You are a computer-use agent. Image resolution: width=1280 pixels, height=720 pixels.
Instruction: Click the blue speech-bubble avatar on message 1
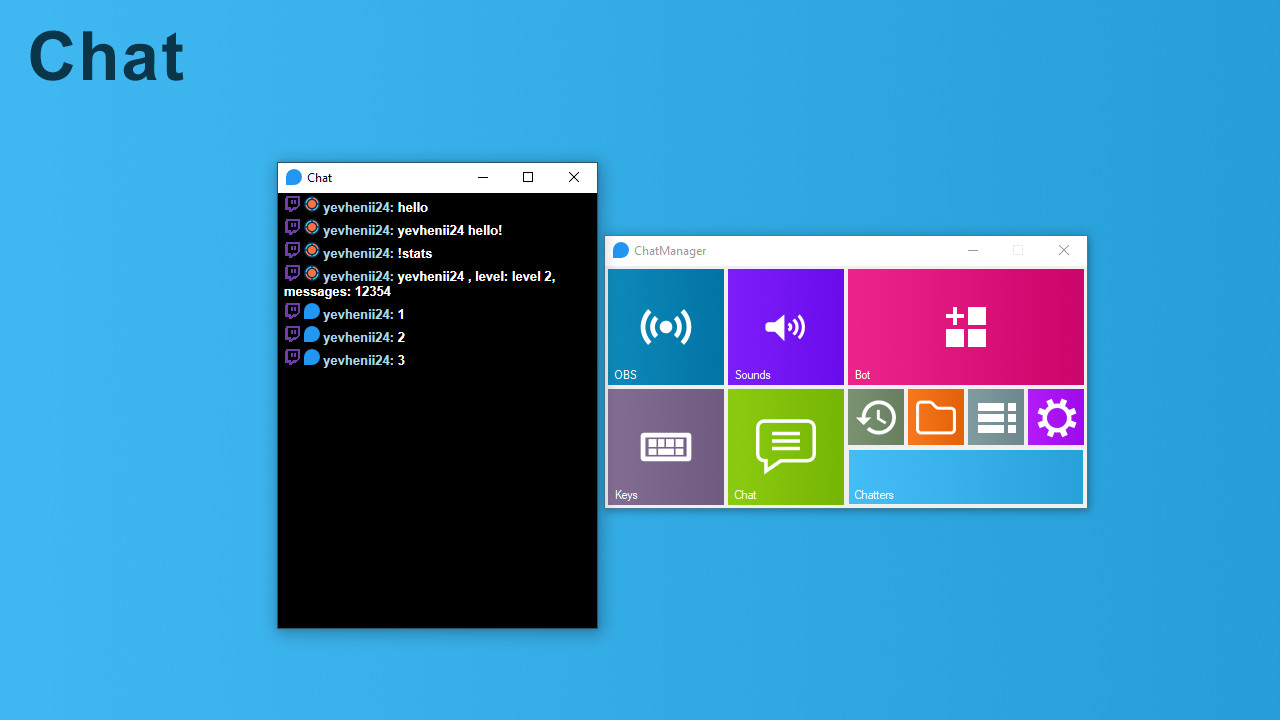[311, 313]
